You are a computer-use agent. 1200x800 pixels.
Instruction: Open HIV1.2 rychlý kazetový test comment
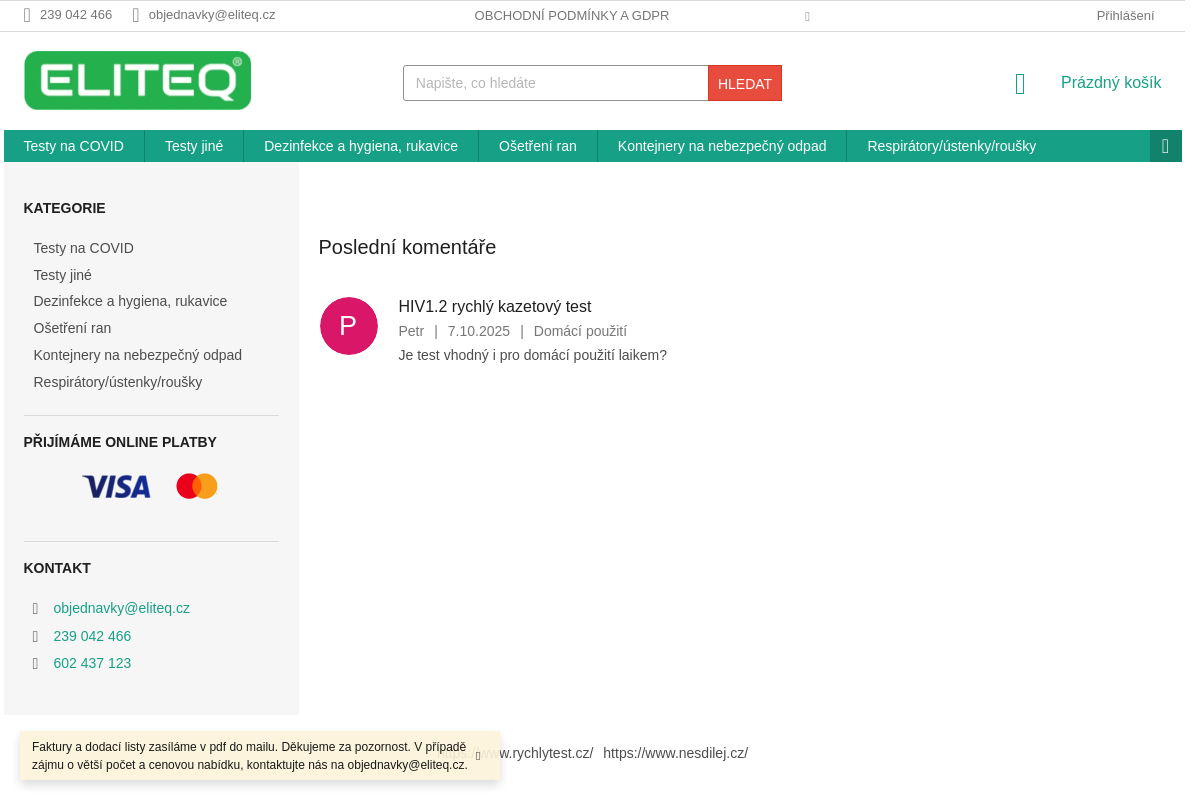(x=495, y=307)
